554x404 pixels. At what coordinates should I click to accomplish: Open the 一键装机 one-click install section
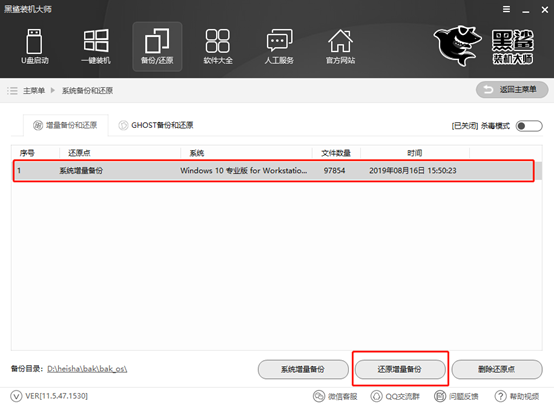(x=96, y=47)
